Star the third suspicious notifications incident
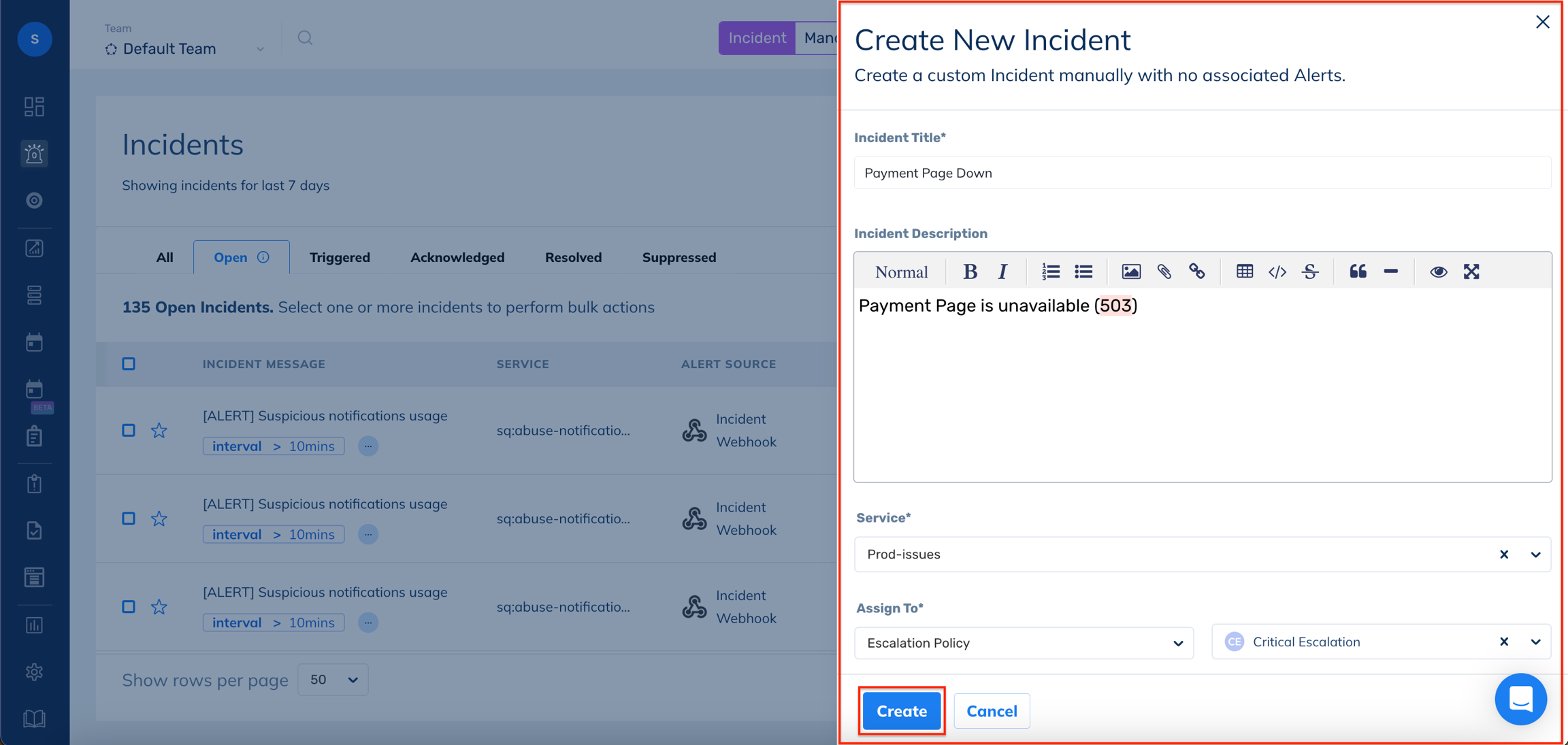The image size is (1568, 745). 159,607
